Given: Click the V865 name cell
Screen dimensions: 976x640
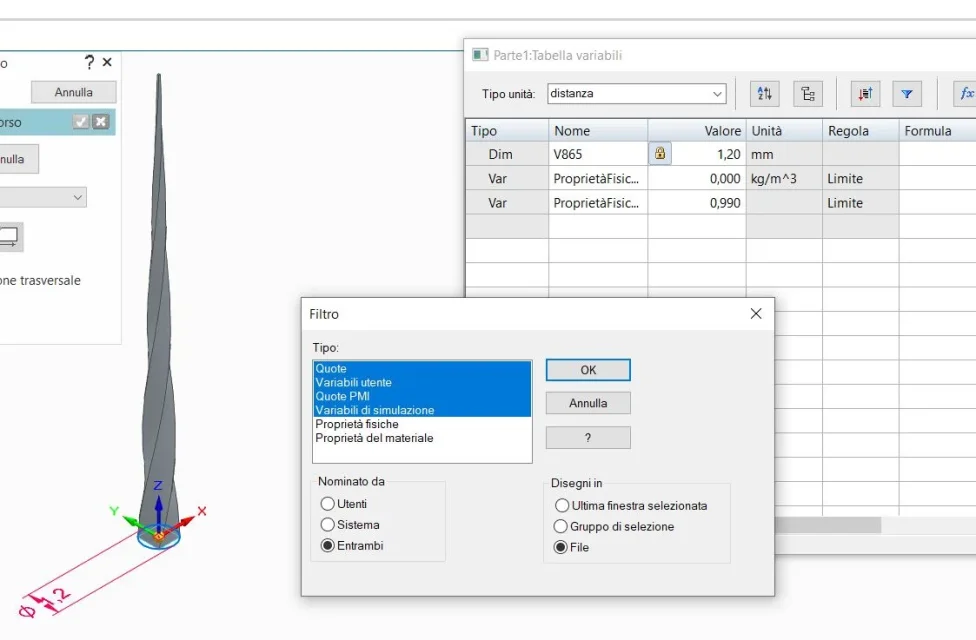Looking at the screenshot, I should pos(598,154).
